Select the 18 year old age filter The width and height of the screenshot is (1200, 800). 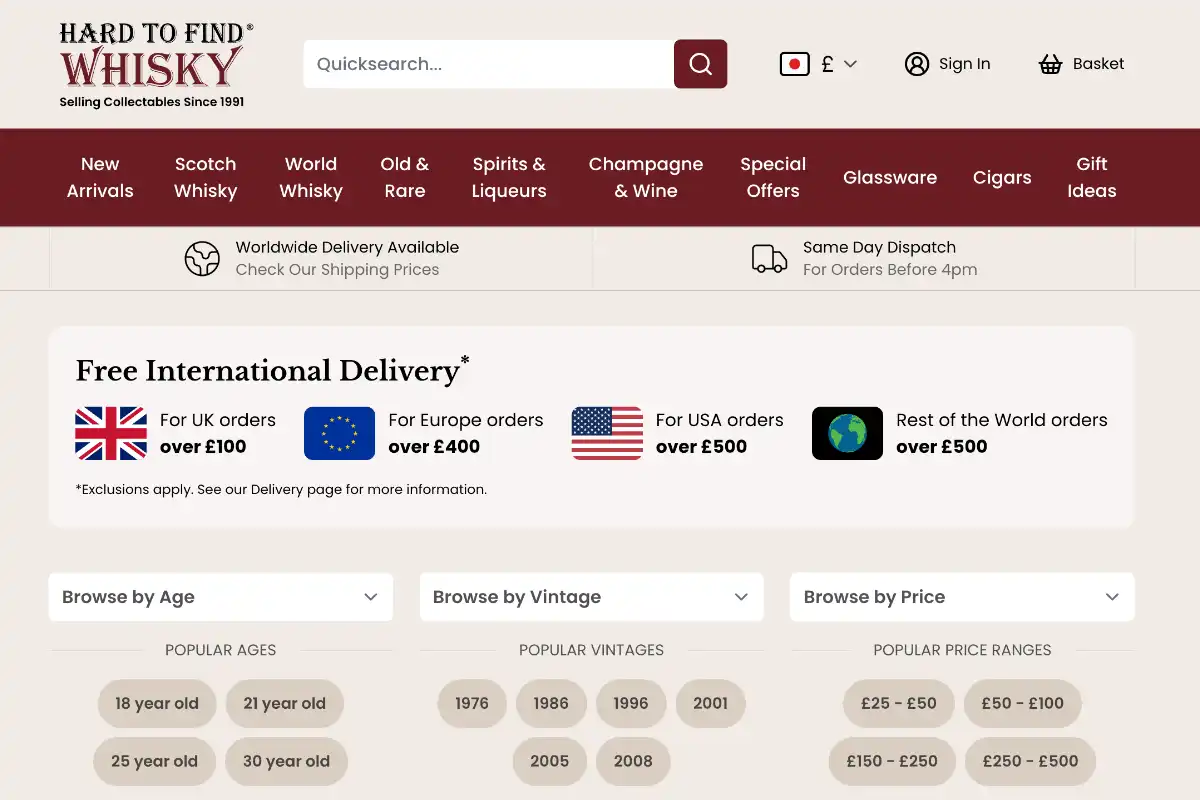157,703
